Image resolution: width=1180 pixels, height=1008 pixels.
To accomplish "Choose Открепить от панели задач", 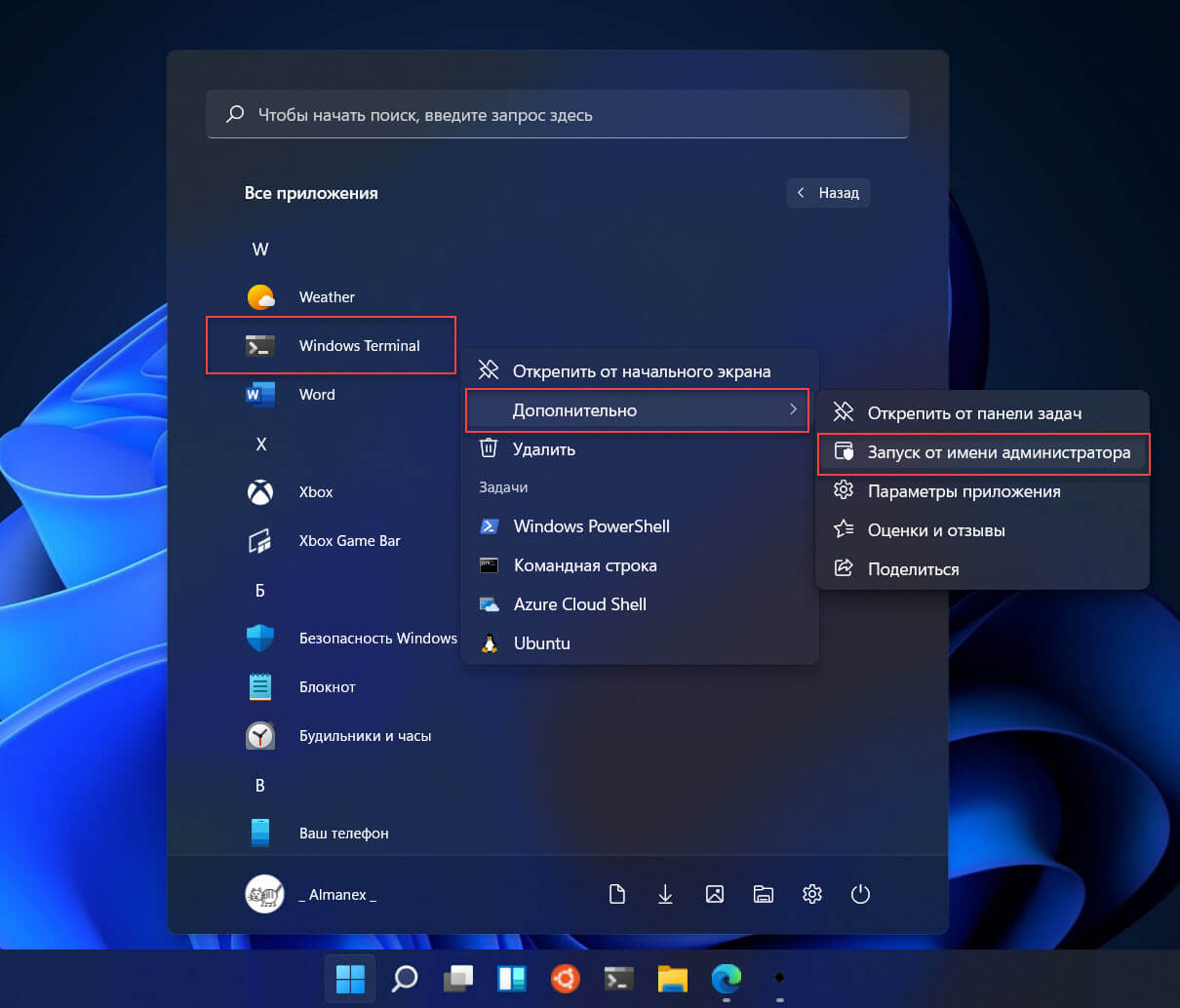I will point(983,413).
